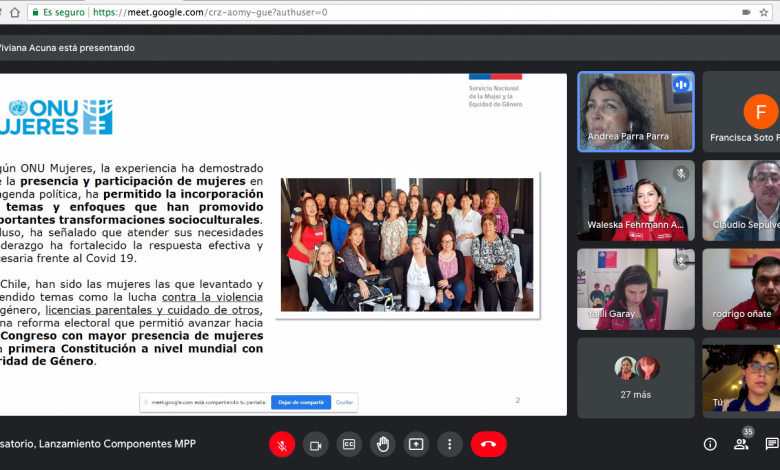Open the meeting details info icon
Image resolution: width=780 pixels, height=470 pixels.
click(x=710, y=444)
